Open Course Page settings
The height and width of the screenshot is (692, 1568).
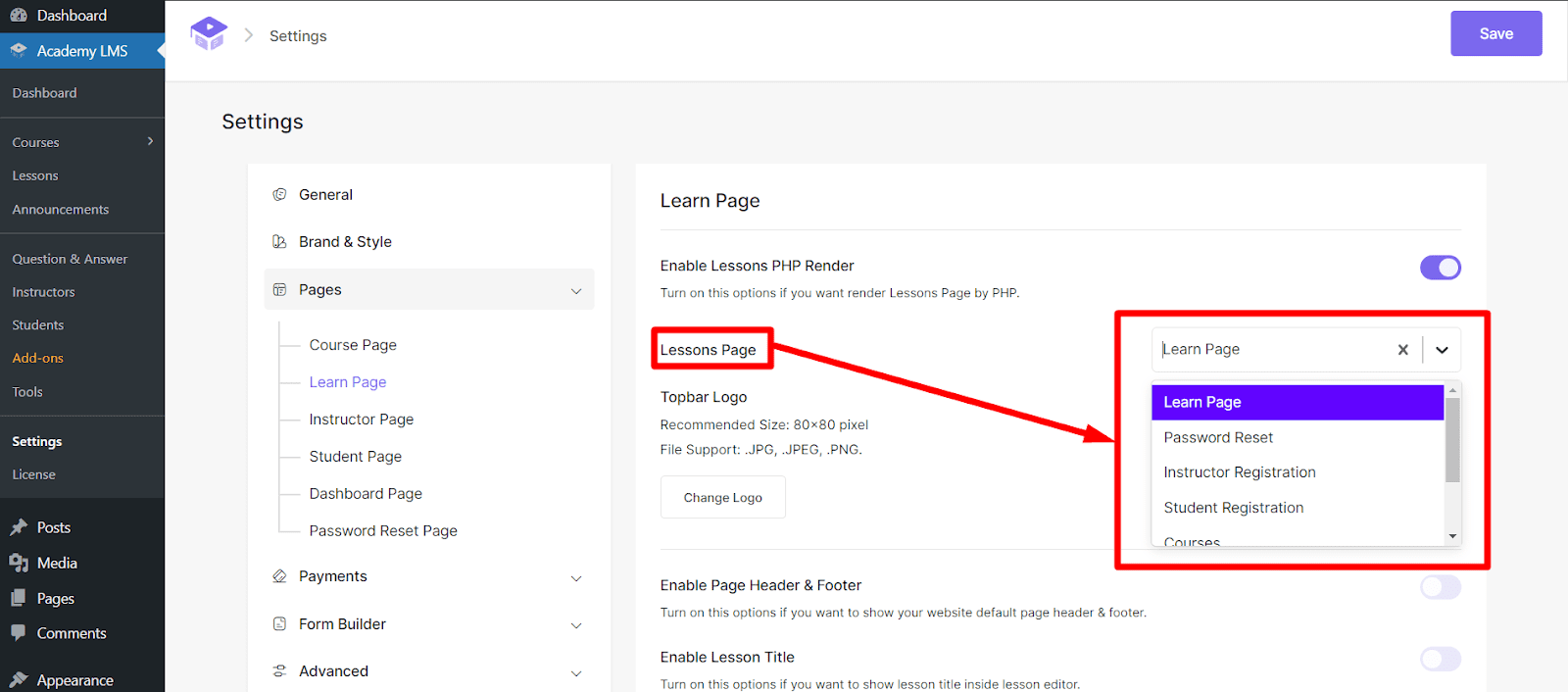[353, 345]
